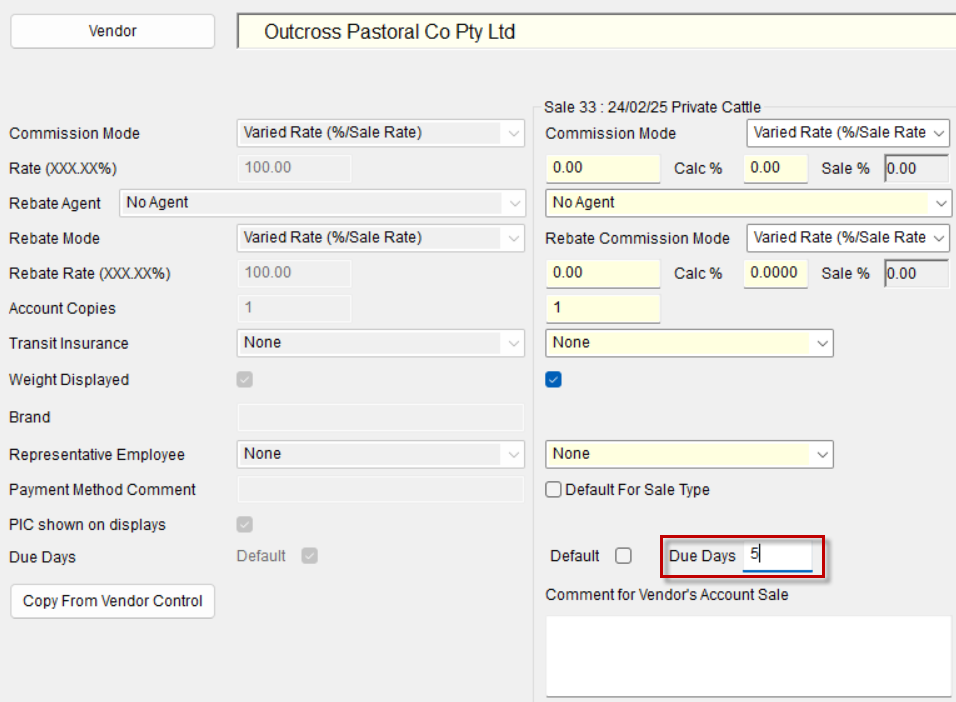This screenshot has height=702, width=956.
Task: Open the sale Commission Mode dropdown
Action: [848, 132]
